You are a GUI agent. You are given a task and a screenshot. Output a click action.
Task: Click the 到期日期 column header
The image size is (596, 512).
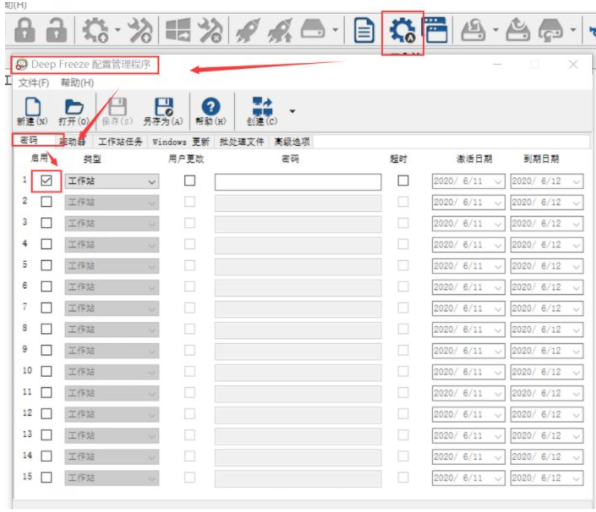[x=541, y=159]
